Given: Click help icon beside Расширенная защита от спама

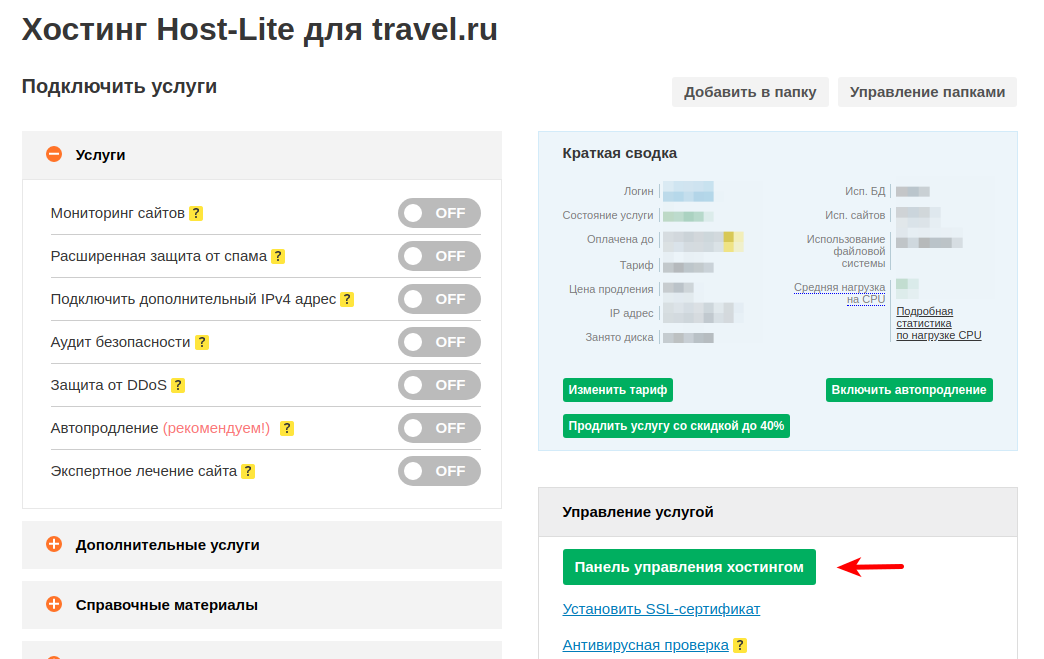Looking at the screenshot, I should coord(279,256).
